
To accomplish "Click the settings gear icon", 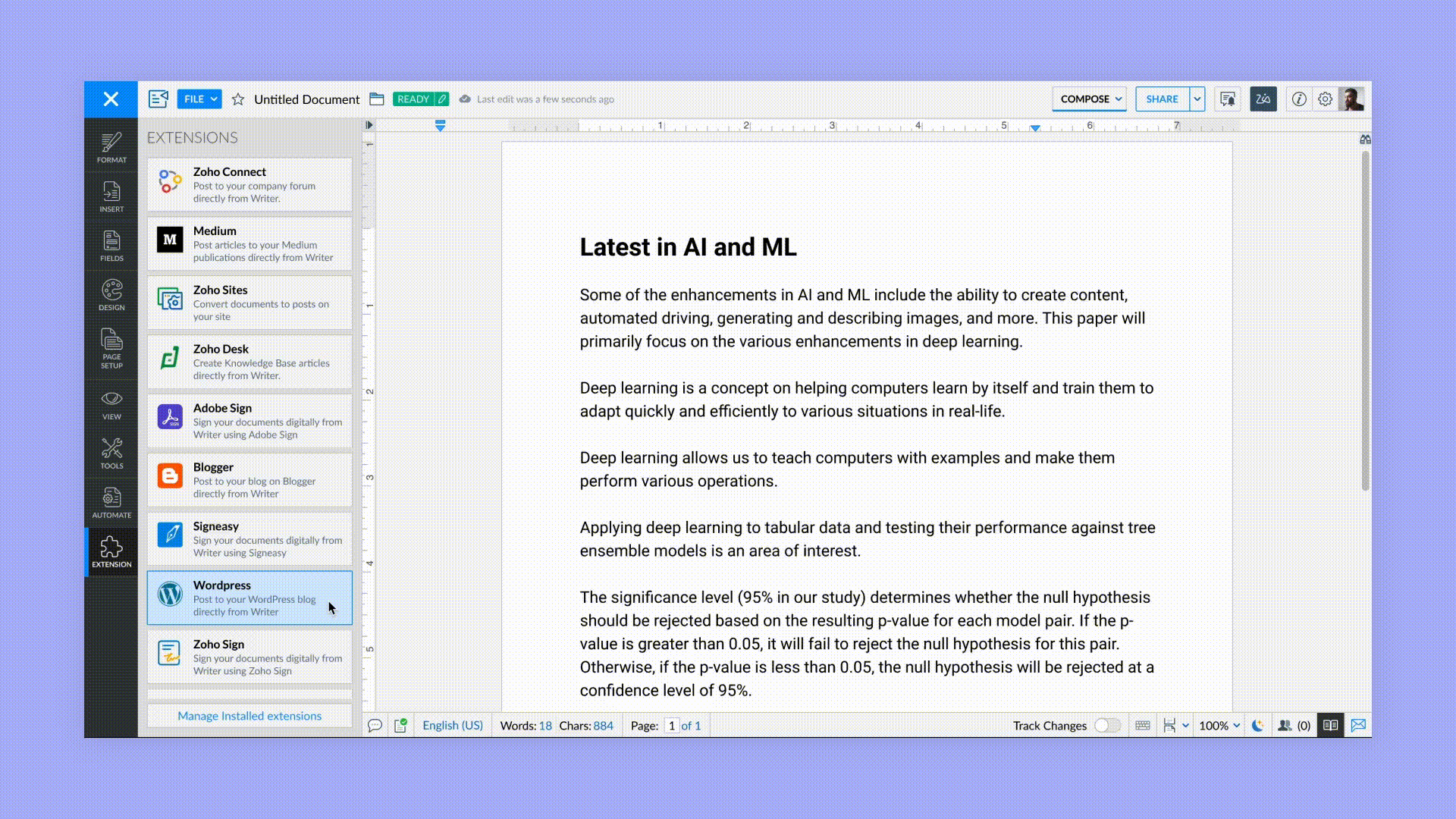I will click(x=1325, y=99).
